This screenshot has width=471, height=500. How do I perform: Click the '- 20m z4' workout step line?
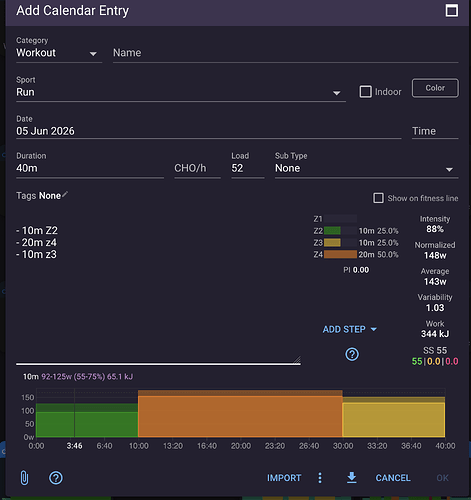36,242
